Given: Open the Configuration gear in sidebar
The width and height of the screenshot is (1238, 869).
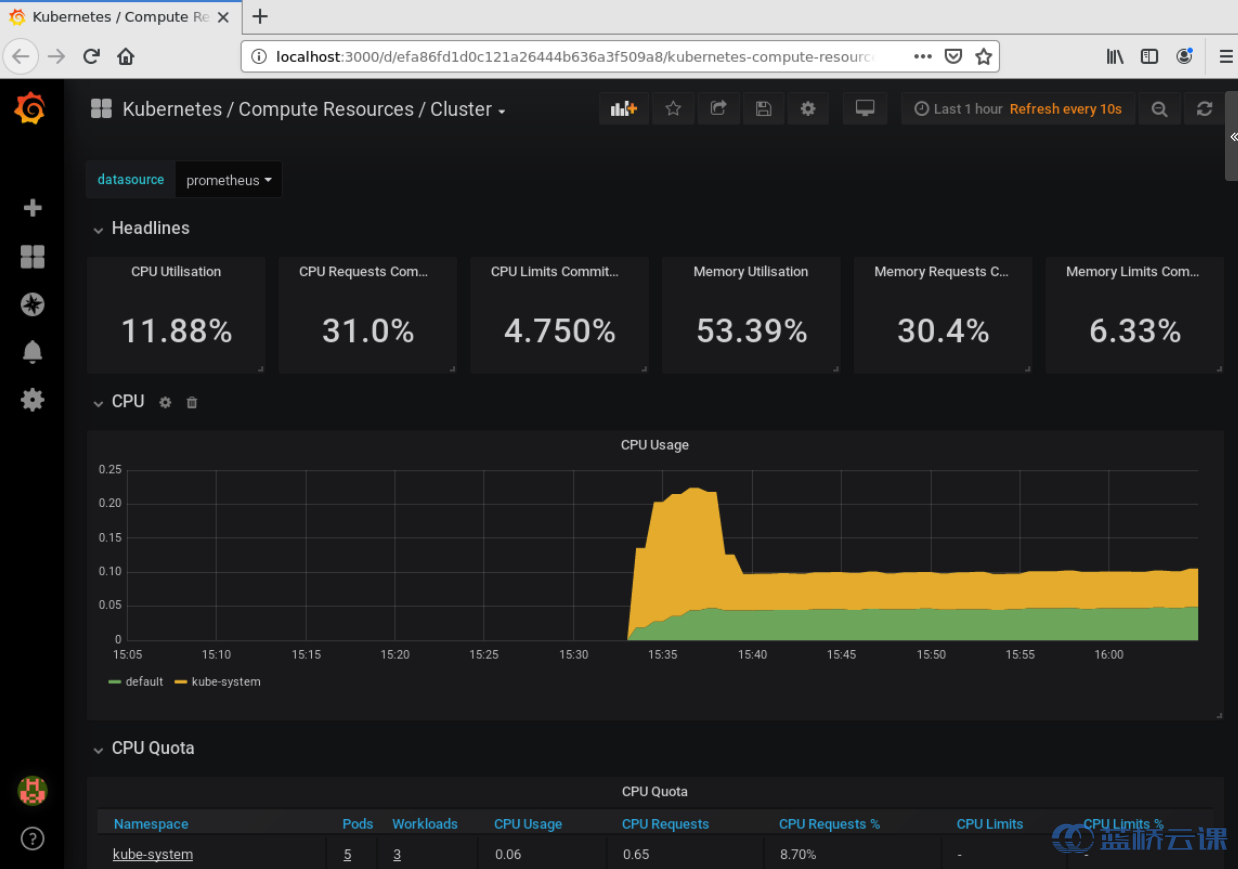Looking at the screenshot, I should click(32, 400).
